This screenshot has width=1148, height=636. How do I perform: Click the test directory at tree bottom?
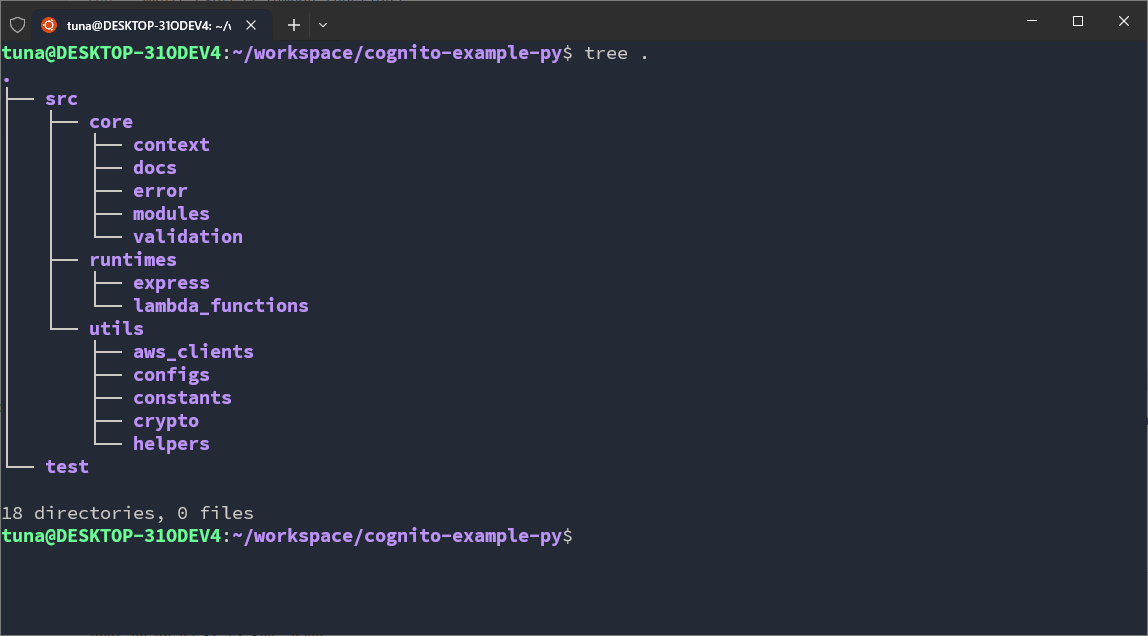67,467
